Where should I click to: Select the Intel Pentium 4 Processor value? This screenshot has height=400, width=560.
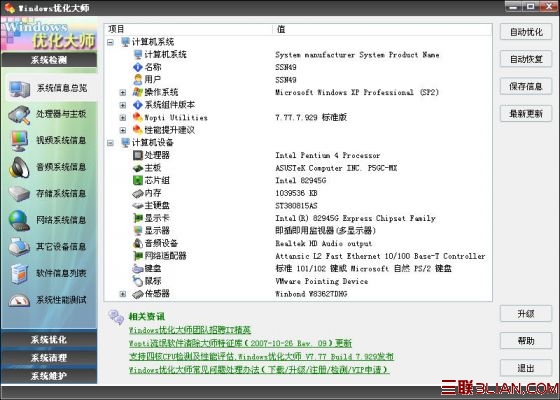tap(328, 155)
